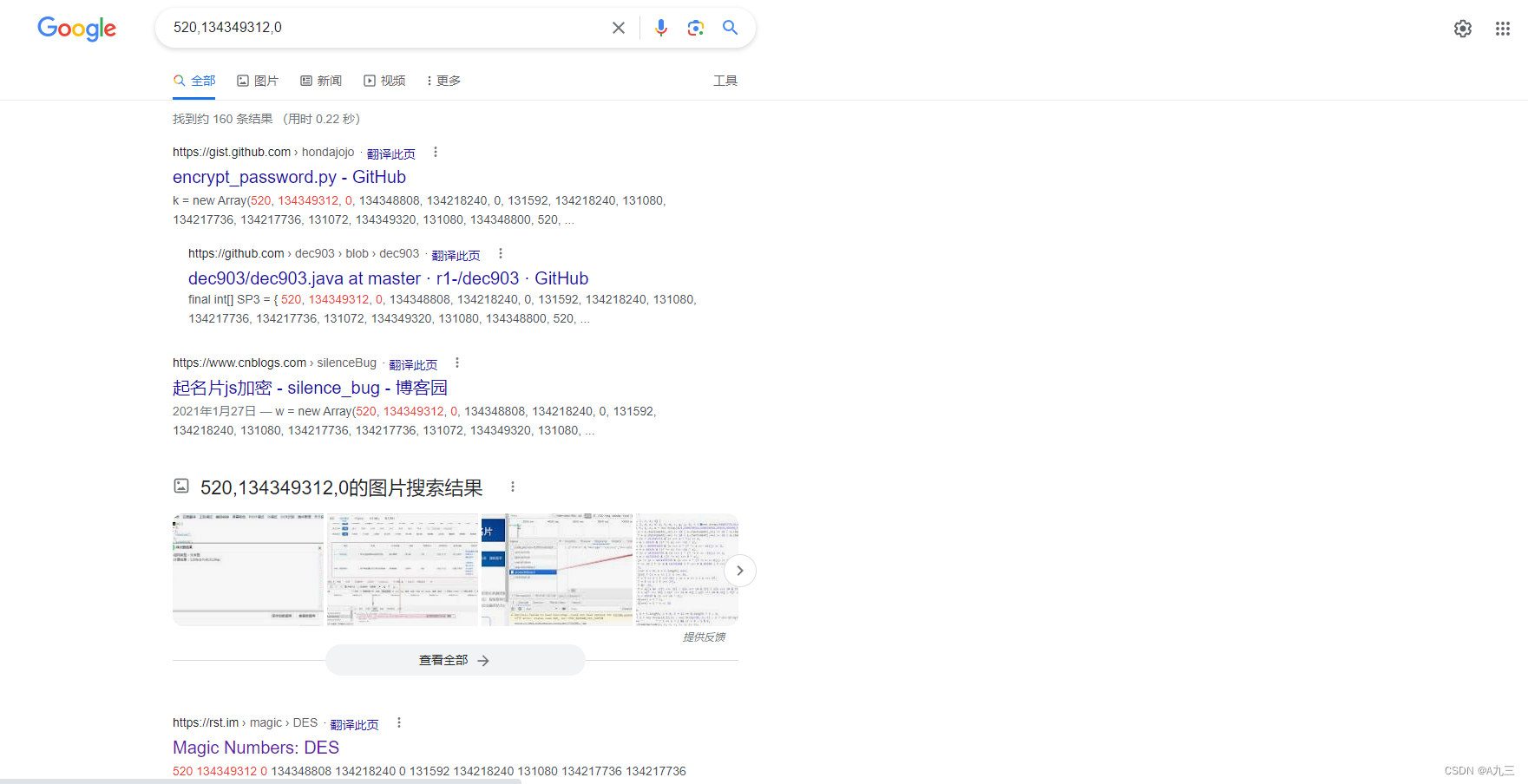The image size is (1528, 784).
Task: Click the search magnifier icon
Action: [x=730, y=27]
